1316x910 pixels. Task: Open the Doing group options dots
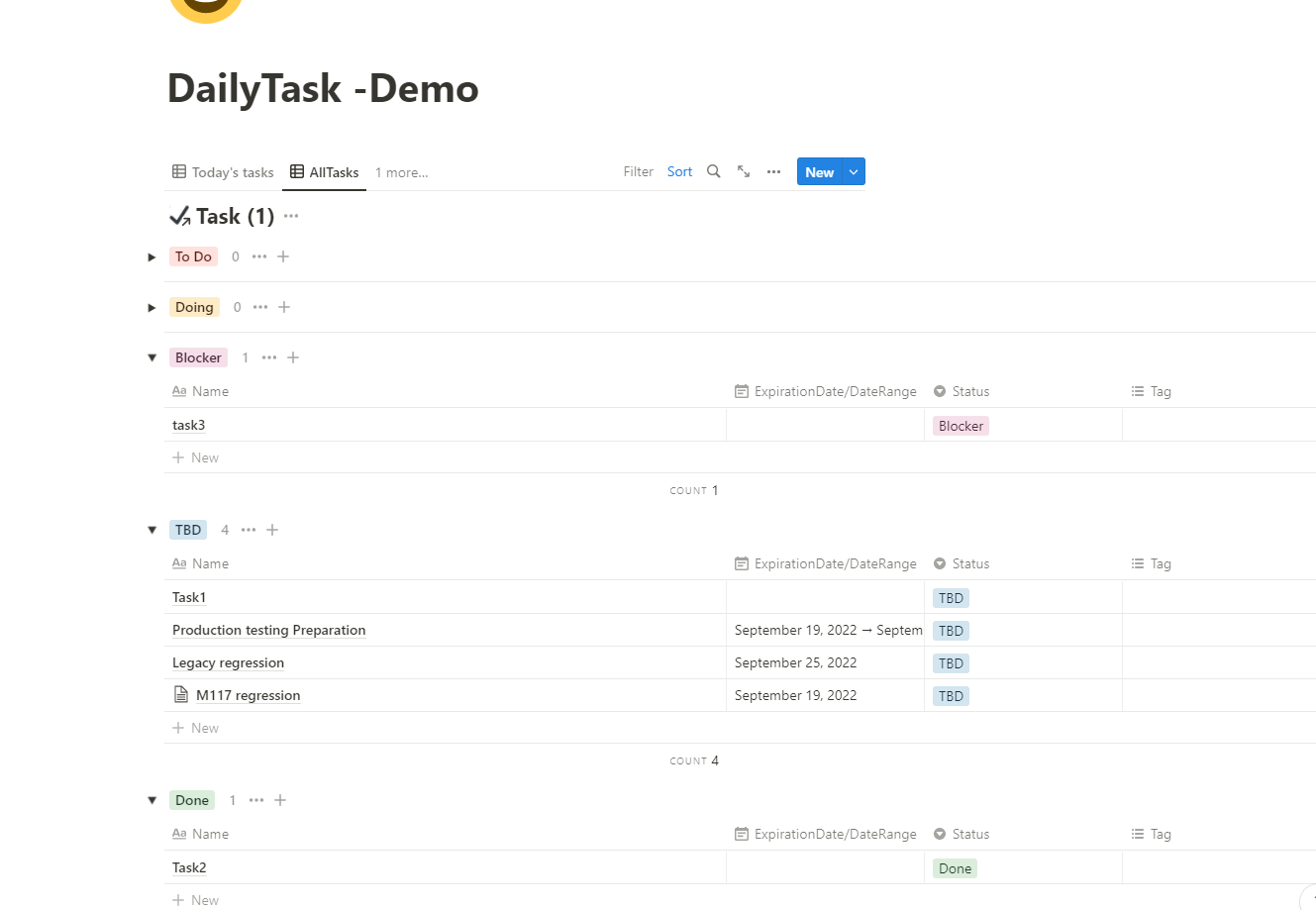tap(260, 307)
